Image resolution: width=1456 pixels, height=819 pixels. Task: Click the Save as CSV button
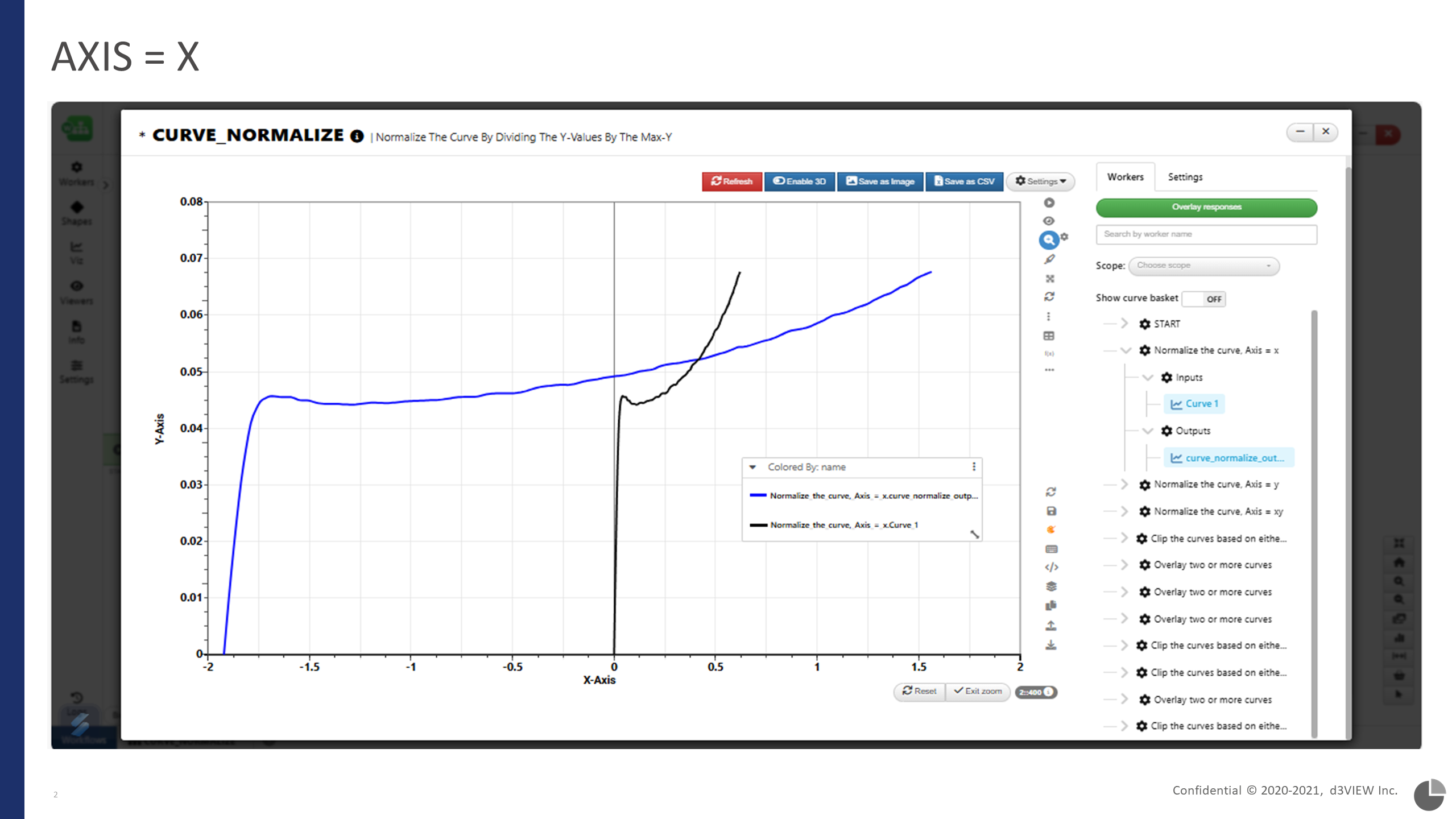pyautogui.click(x=964, y=181)
